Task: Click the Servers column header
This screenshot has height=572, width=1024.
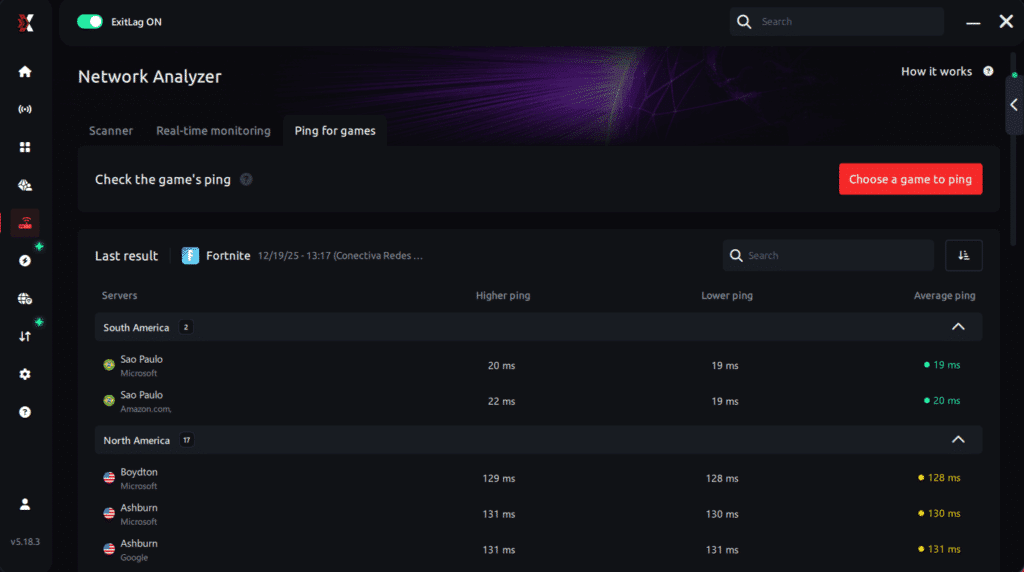Action: point(120,296)
